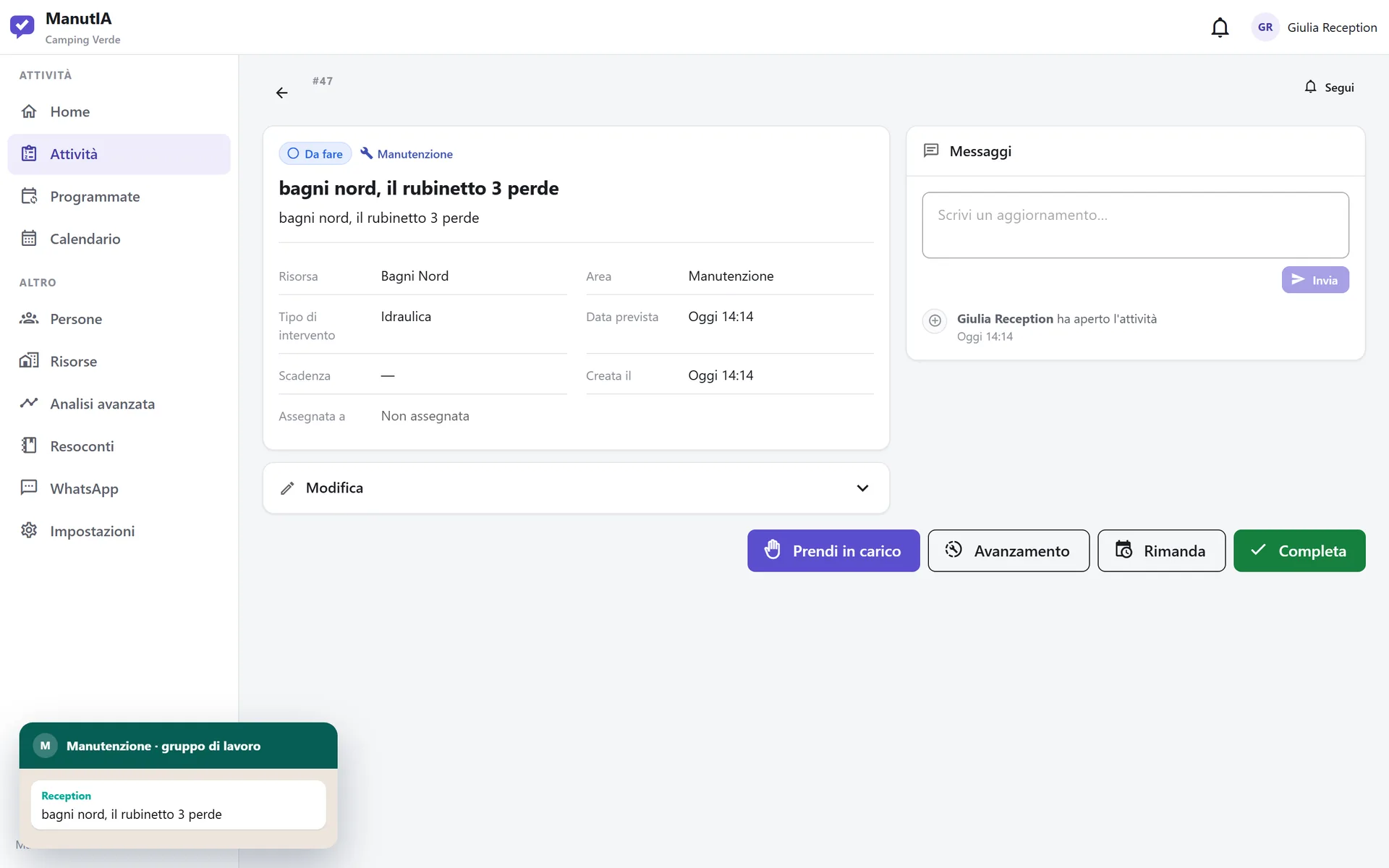Expand the Modifica section chevron
The image size is (1389, 868).
tap(862, 488)
